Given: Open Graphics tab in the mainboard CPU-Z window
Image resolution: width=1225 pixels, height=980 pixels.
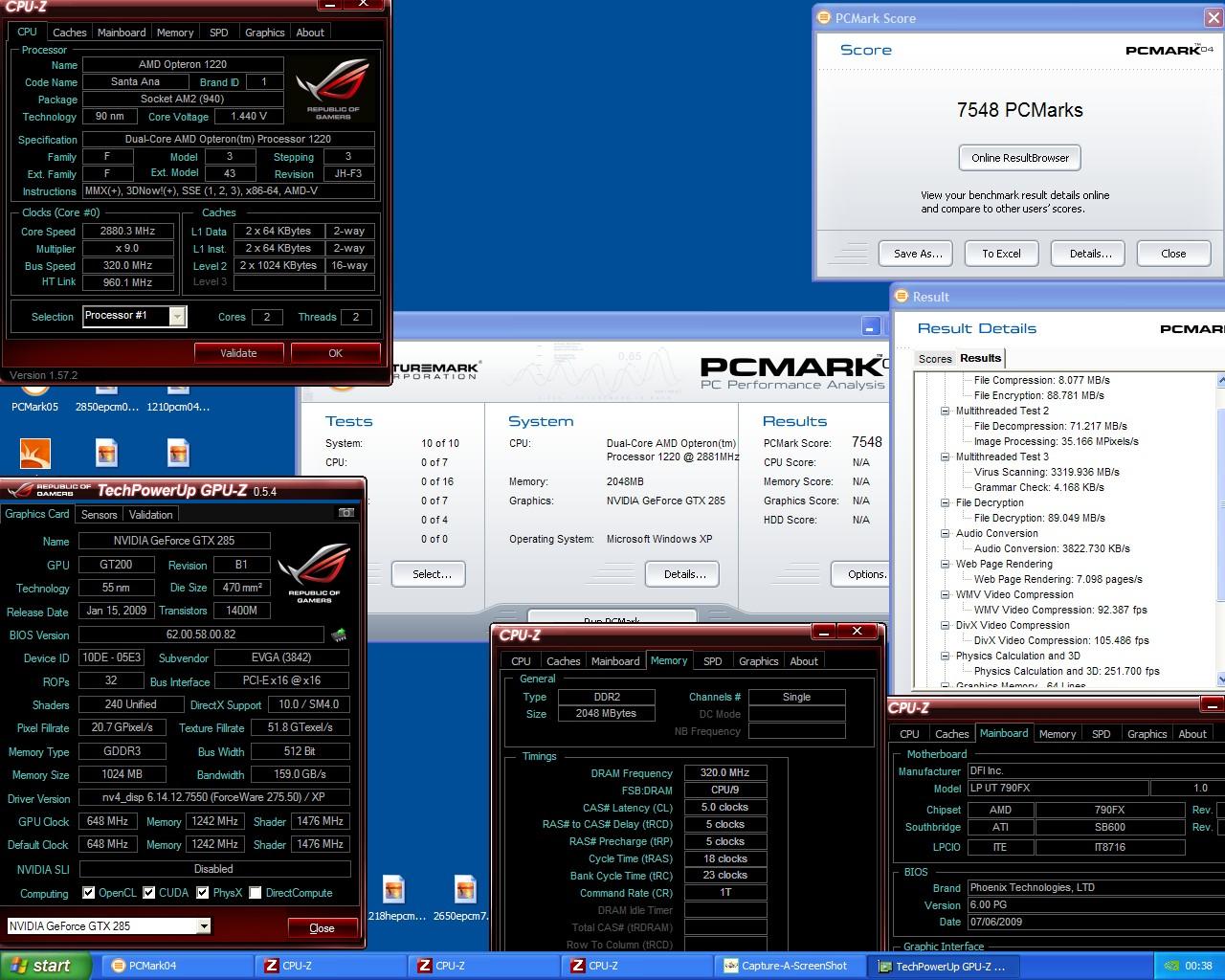Looking at the screenshot, I should pos(1147,734).
